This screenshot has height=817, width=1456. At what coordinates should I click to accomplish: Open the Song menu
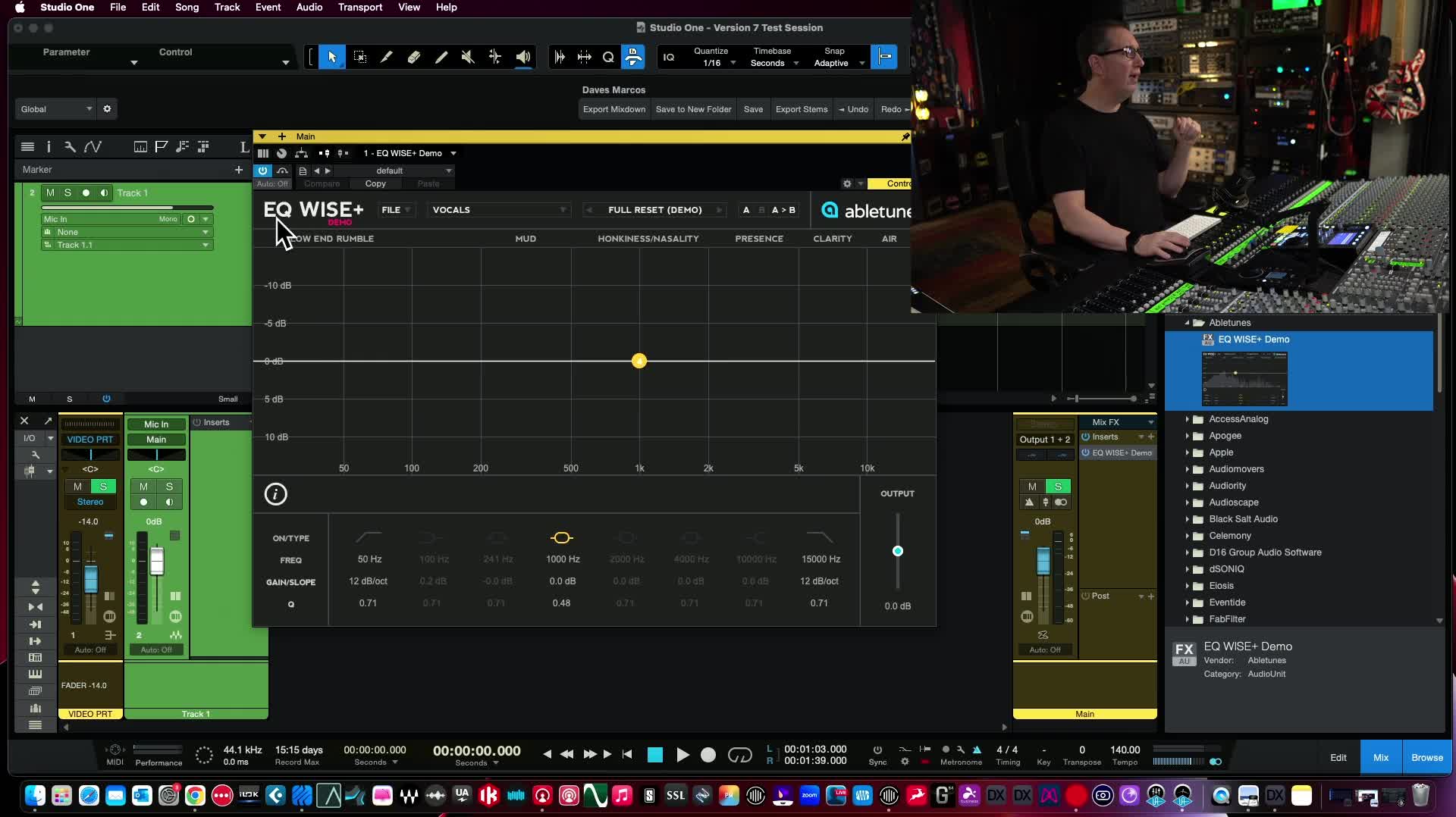click(187, 7)
